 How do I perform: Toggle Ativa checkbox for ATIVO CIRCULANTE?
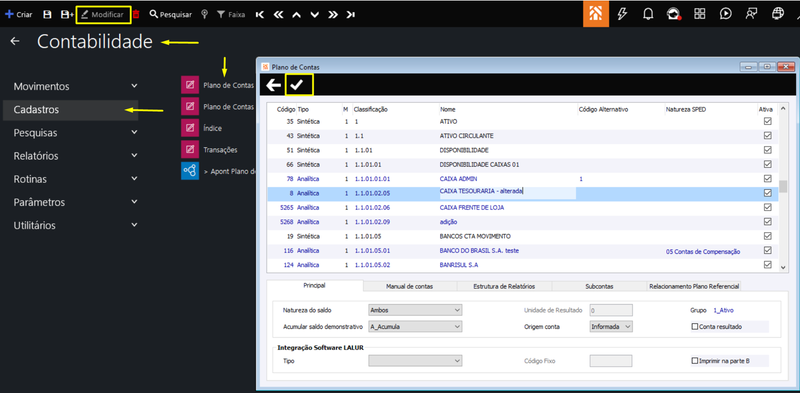click(767, 136)
